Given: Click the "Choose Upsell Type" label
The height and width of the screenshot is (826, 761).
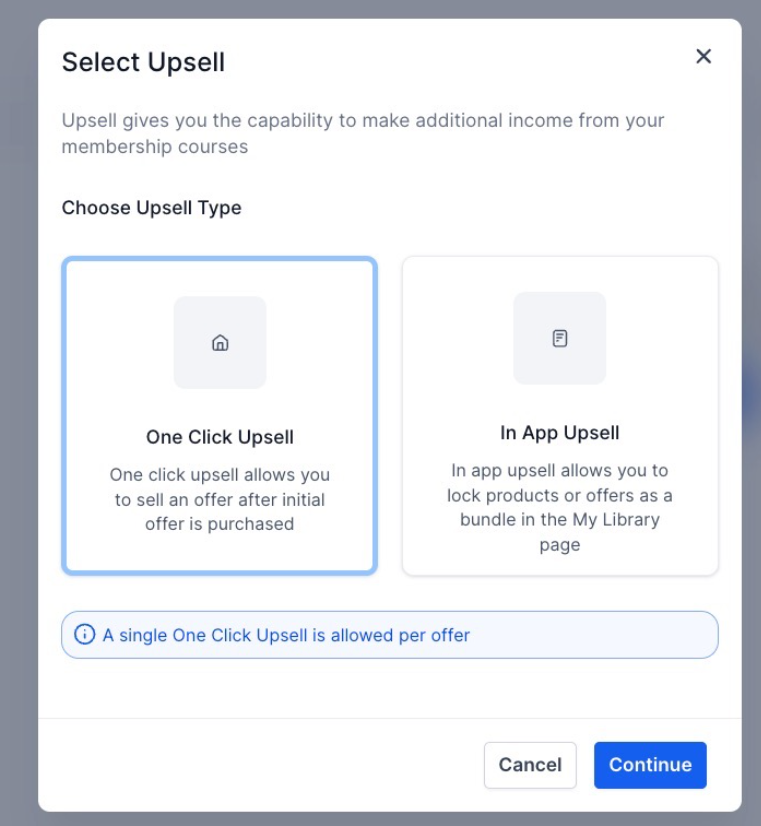Looking at the screenshot, I should 152,208.
